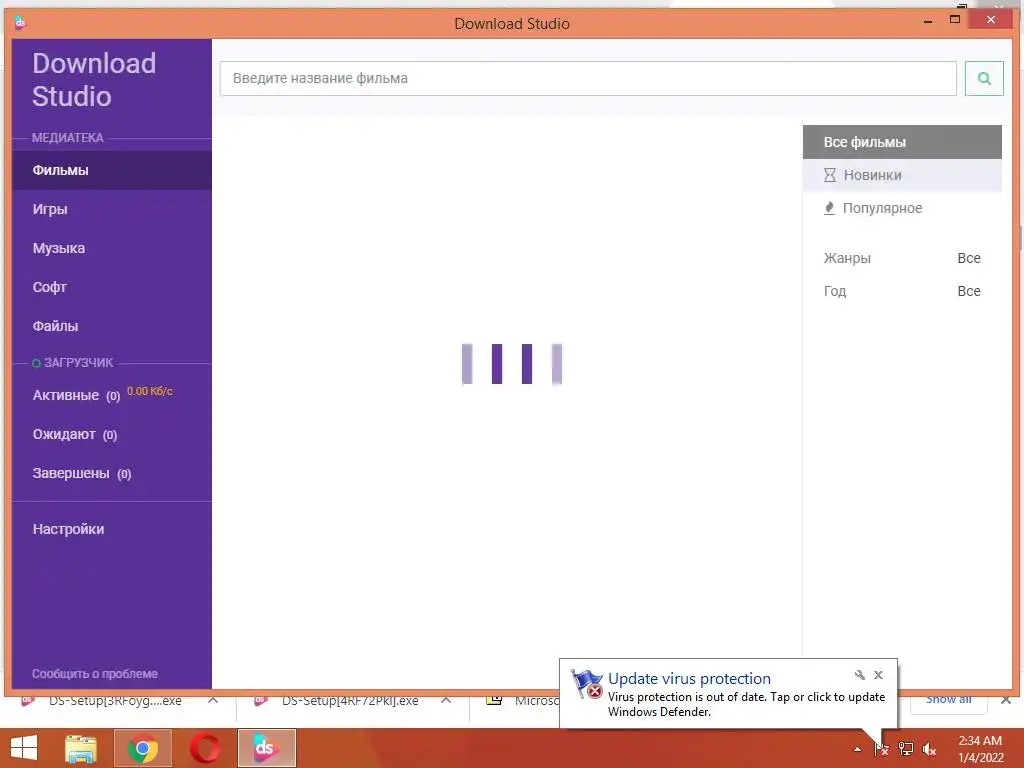Click the Download Studio title bar icon

[x=20, y=24]
